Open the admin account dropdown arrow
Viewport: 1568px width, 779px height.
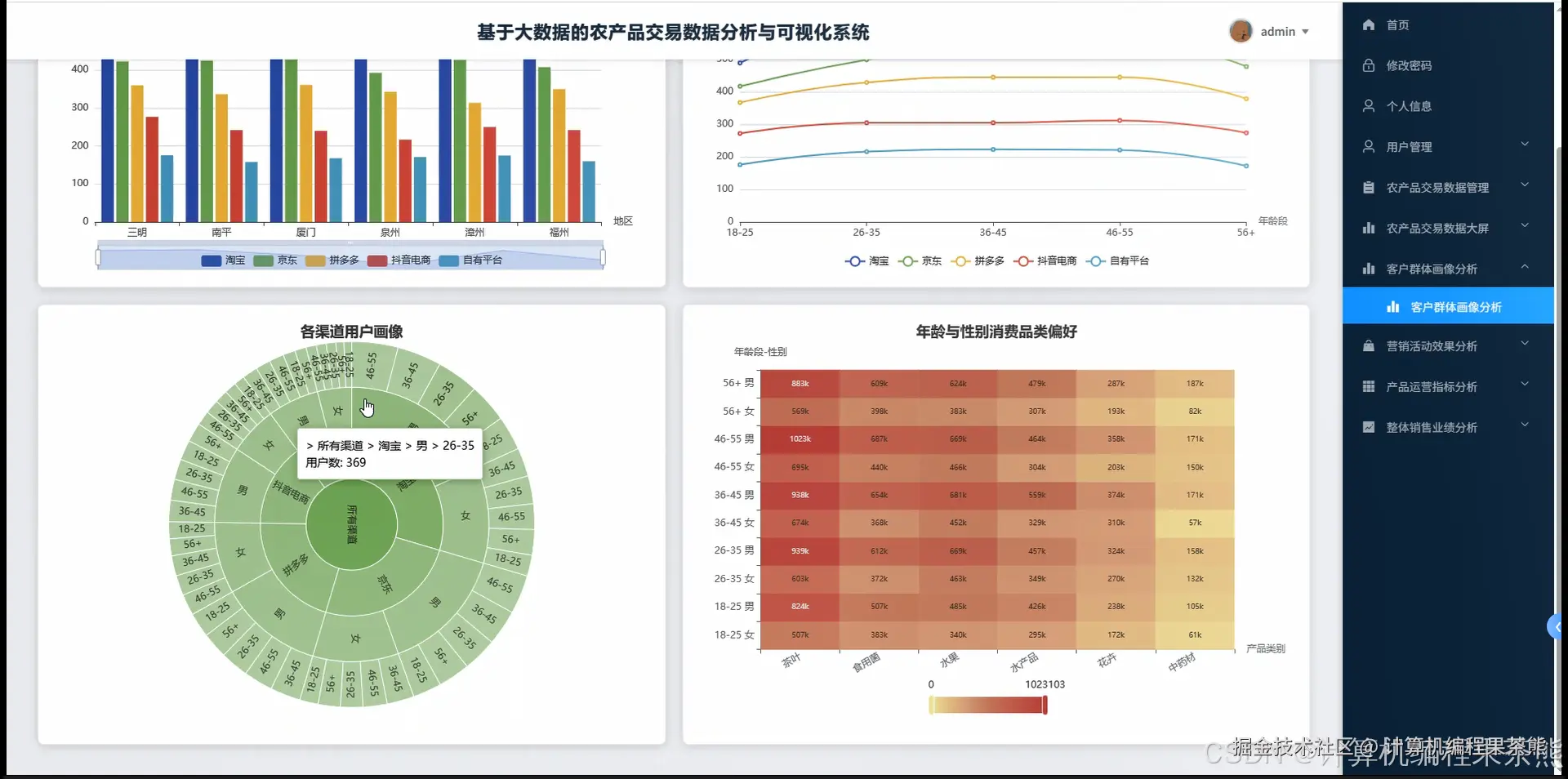1305,32
